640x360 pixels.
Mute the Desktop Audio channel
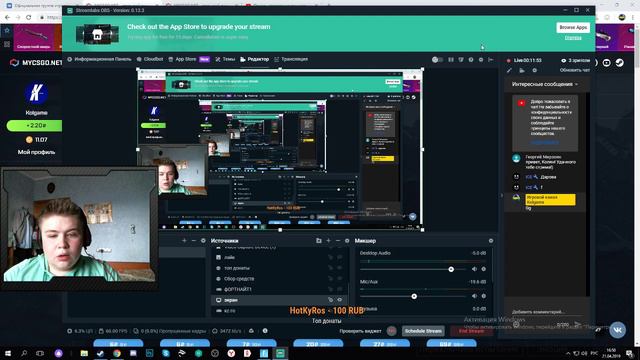click(x=474, y=269)
